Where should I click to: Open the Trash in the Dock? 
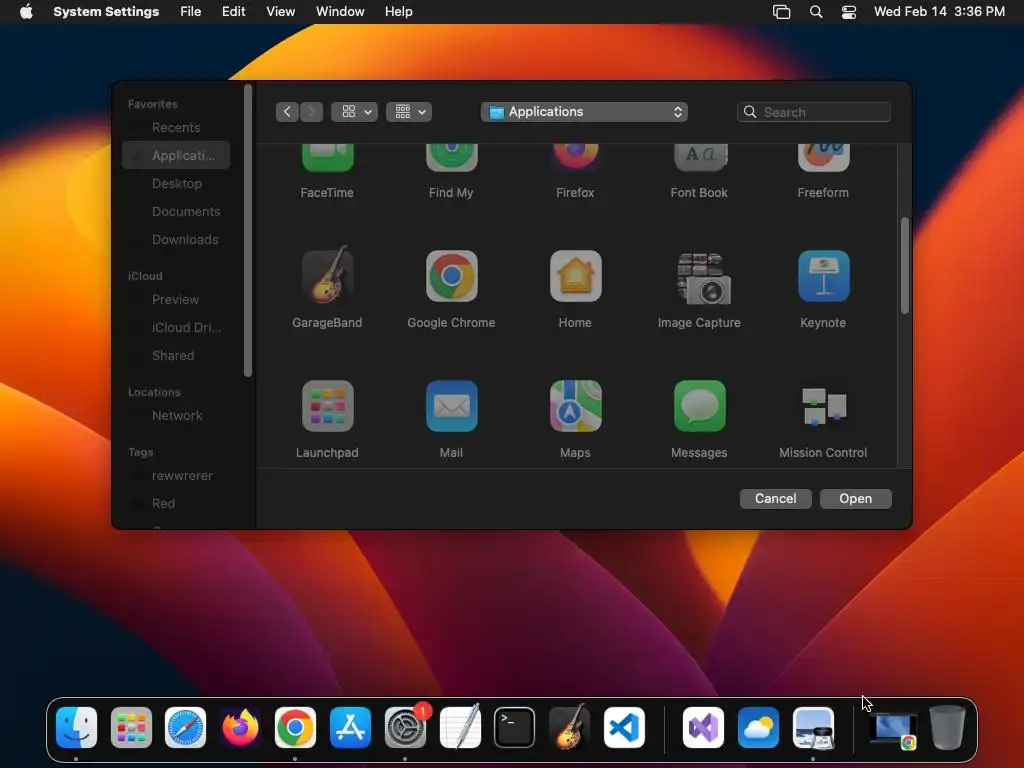pos(948,727)
